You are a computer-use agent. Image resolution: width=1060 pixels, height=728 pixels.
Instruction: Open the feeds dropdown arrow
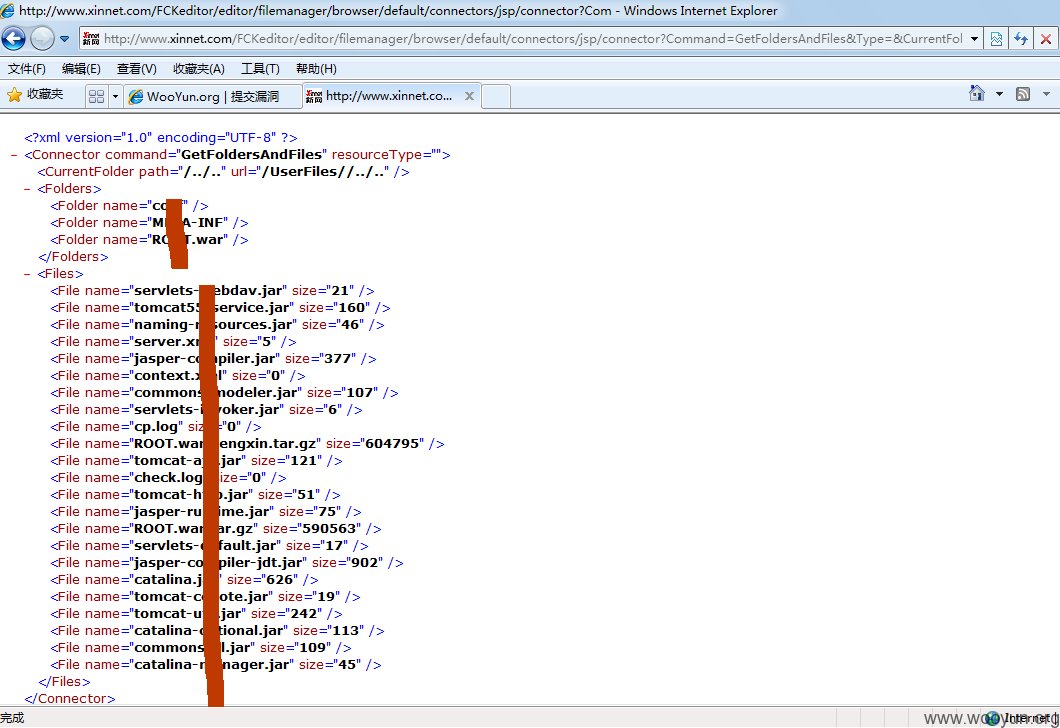[x=1046, y=94]
